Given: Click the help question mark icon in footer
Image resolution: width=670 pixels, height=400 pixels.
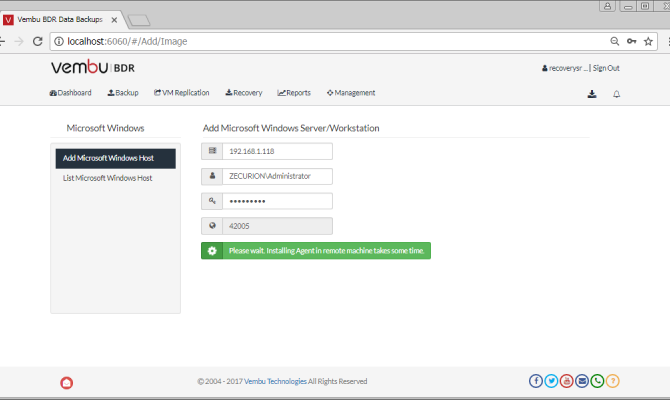Looking at the screenshot, I should [613, 381].
